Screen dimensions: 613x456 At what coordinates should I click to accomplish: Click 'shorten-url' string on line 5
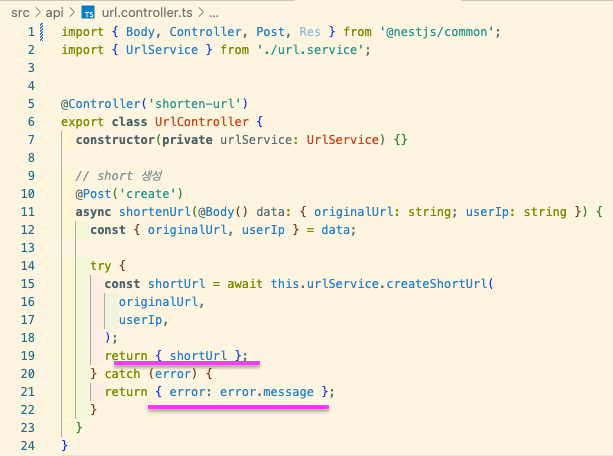coord(195,104)
